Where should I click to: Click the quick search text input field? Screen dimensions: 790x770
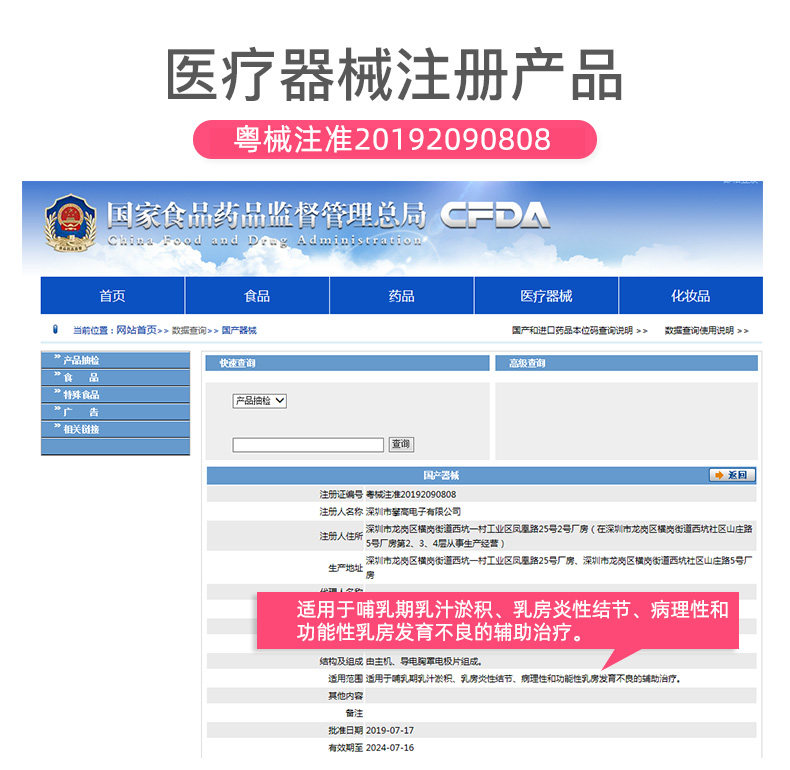308,444
